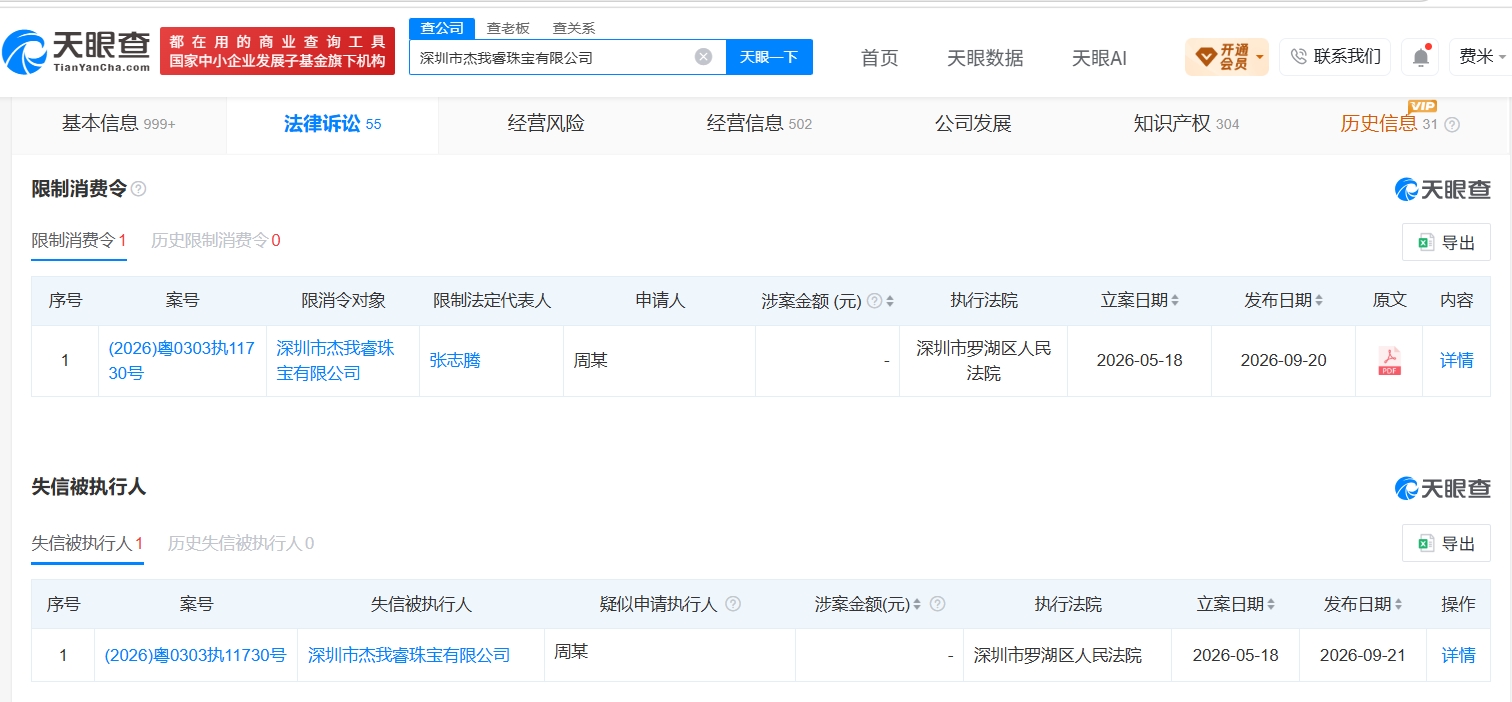Sort restriction table by 立案日期
The image size is (1512, 702).
(x=1175, y=301)
